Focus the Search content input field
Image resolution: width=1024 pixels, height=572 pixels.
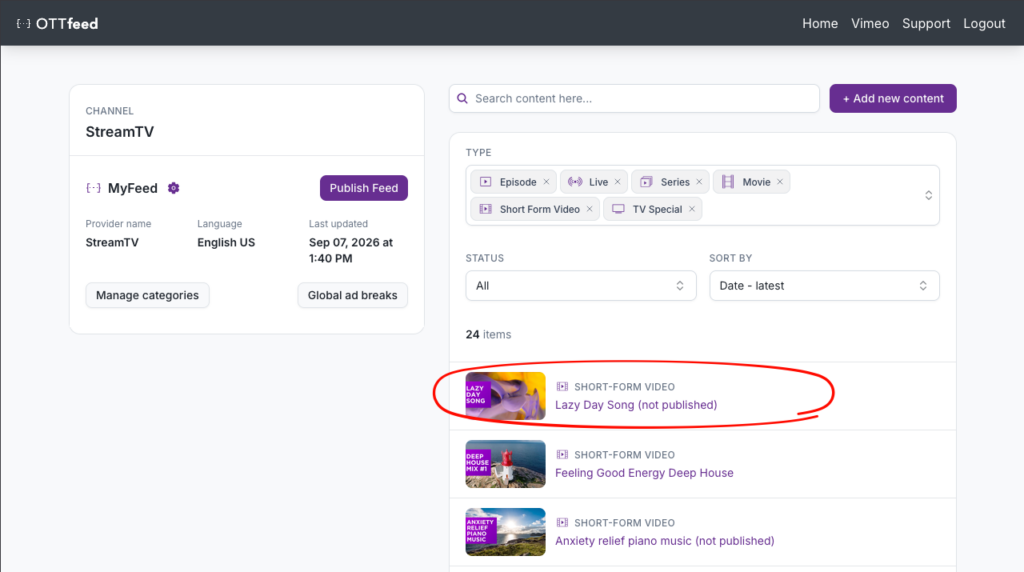(634, 99)
